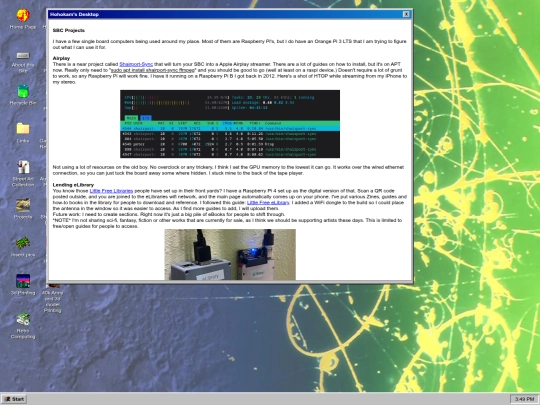Click the Airplay section heading
Image resolution: width=540 pixels, height=405 pixels.
click(61, 58)
